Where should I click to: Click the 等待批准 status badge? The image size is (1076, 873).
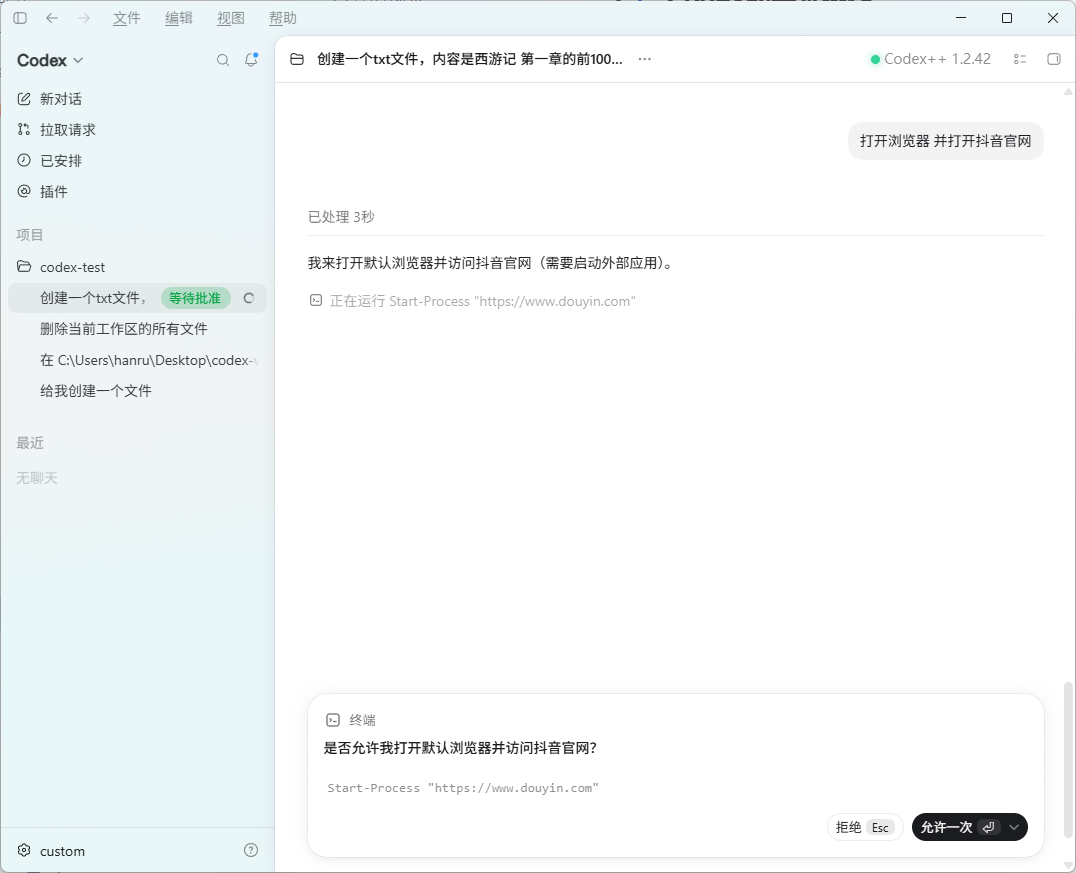[x=196, y=298]
